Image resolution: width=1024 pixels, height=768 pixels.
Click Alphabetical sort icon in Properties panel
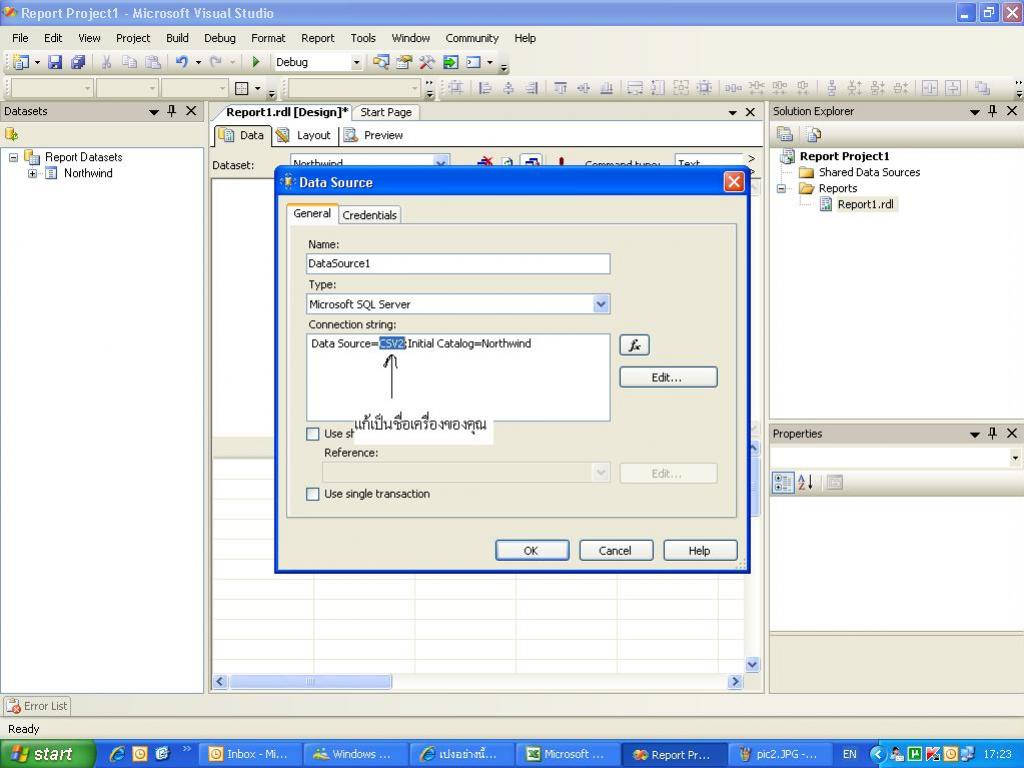[x=806, y=483]
